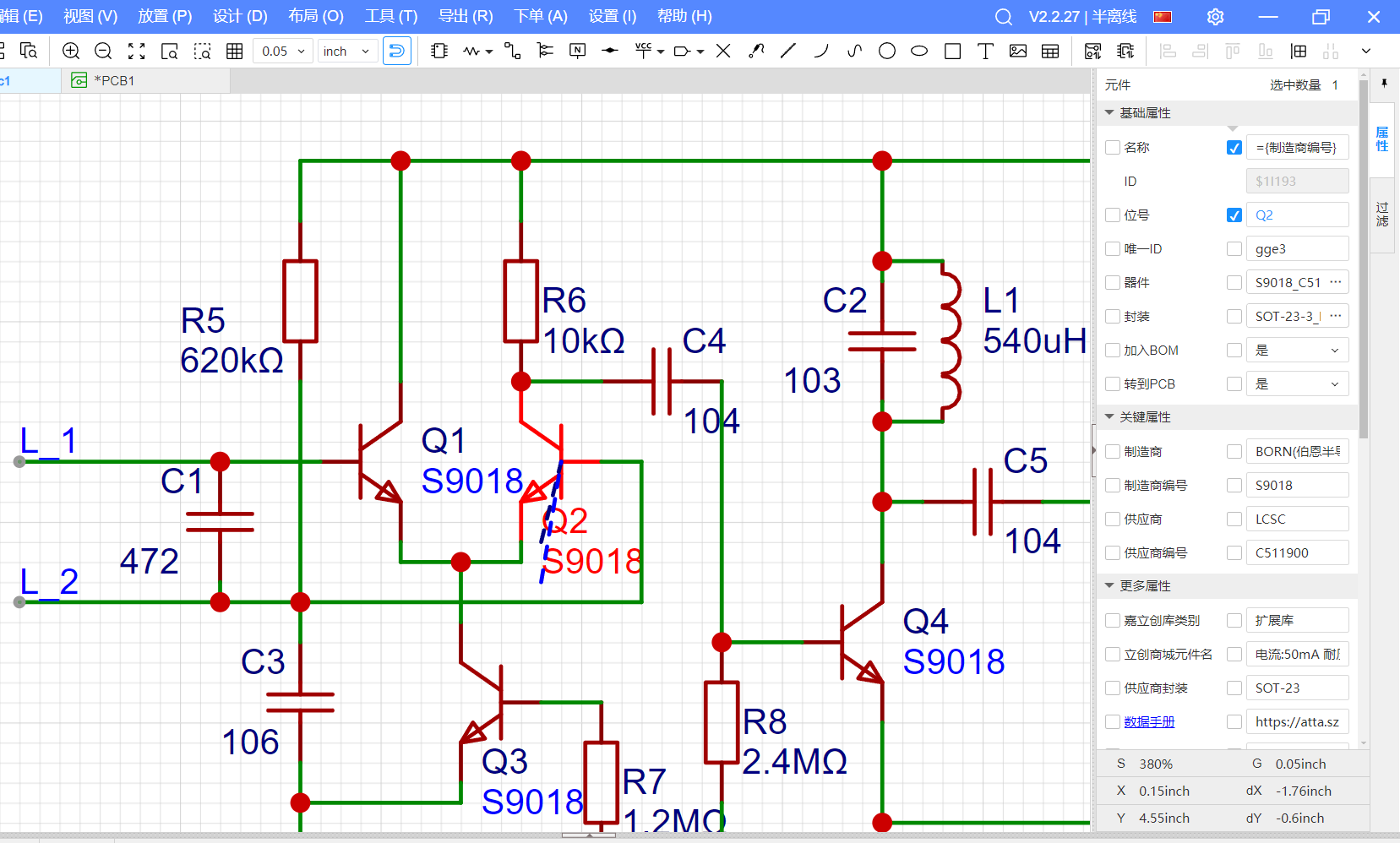The height and width of the screenshot is (843, 1400).
Task: Open the inch unit dropdown
Action: [x=346, y=52]
